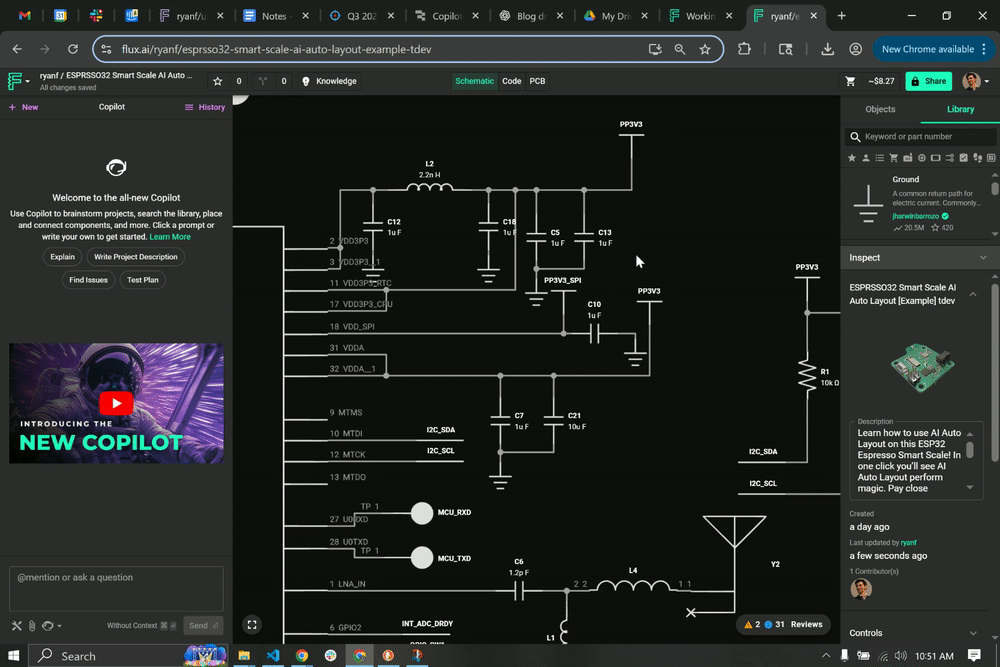Switch to the Code tab
Image resolution: width=1000 pixels, height=667 pixels.
[512, 81]
